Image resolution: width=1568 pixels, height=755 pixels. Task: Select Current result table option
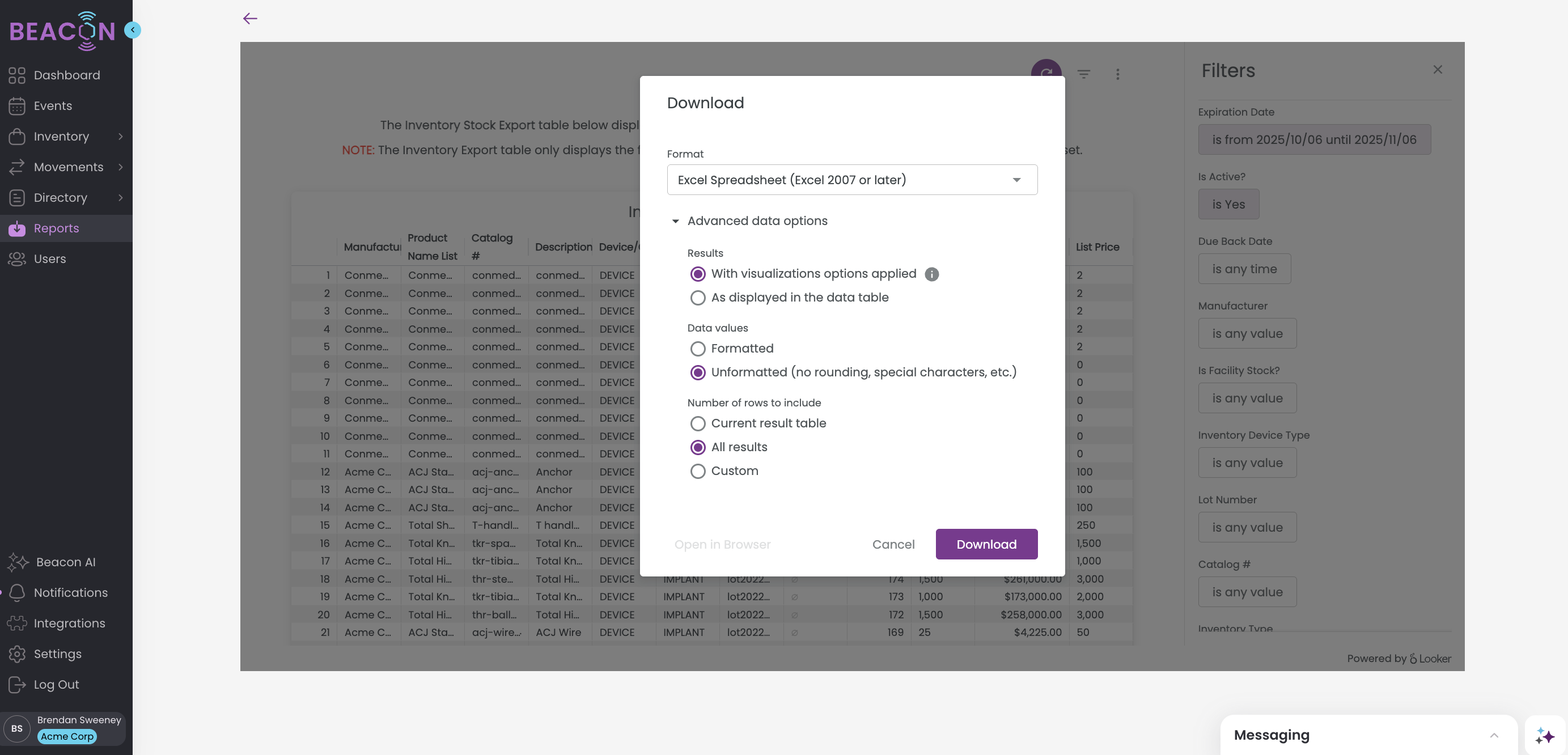point(698,423)
